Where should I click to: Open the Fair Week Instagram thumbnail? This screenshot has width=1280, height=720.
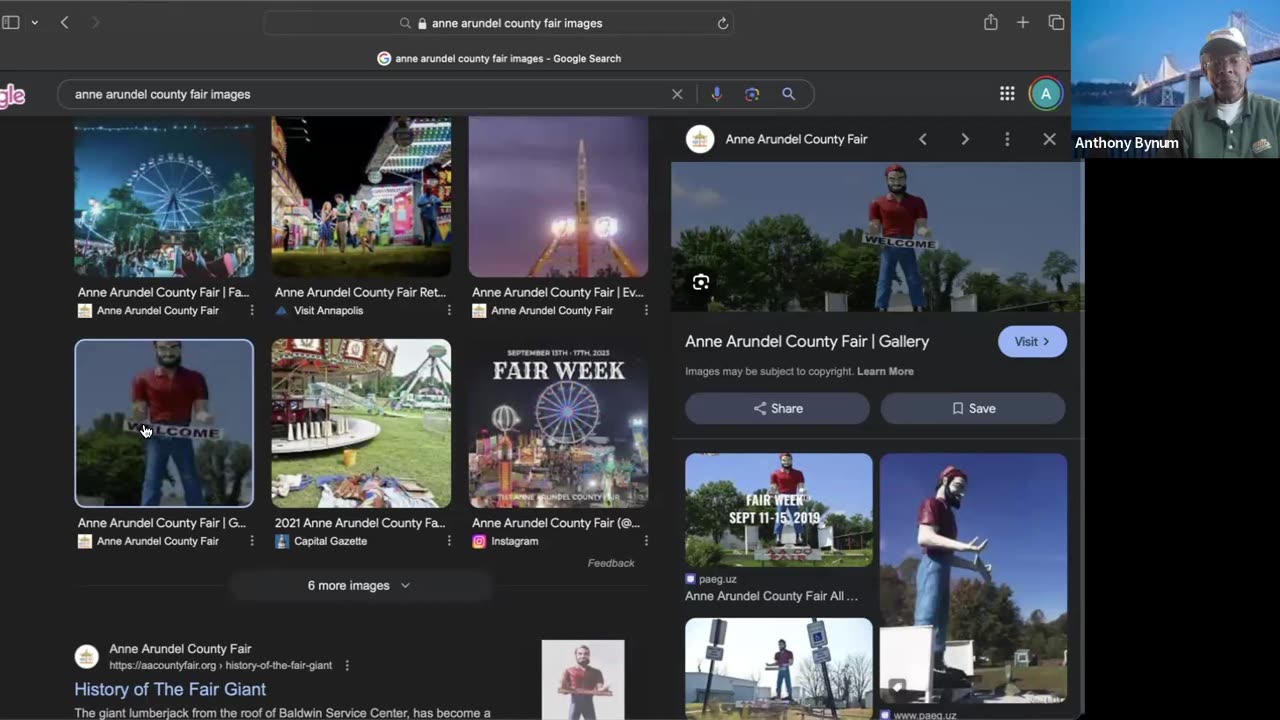coord(558,424)
